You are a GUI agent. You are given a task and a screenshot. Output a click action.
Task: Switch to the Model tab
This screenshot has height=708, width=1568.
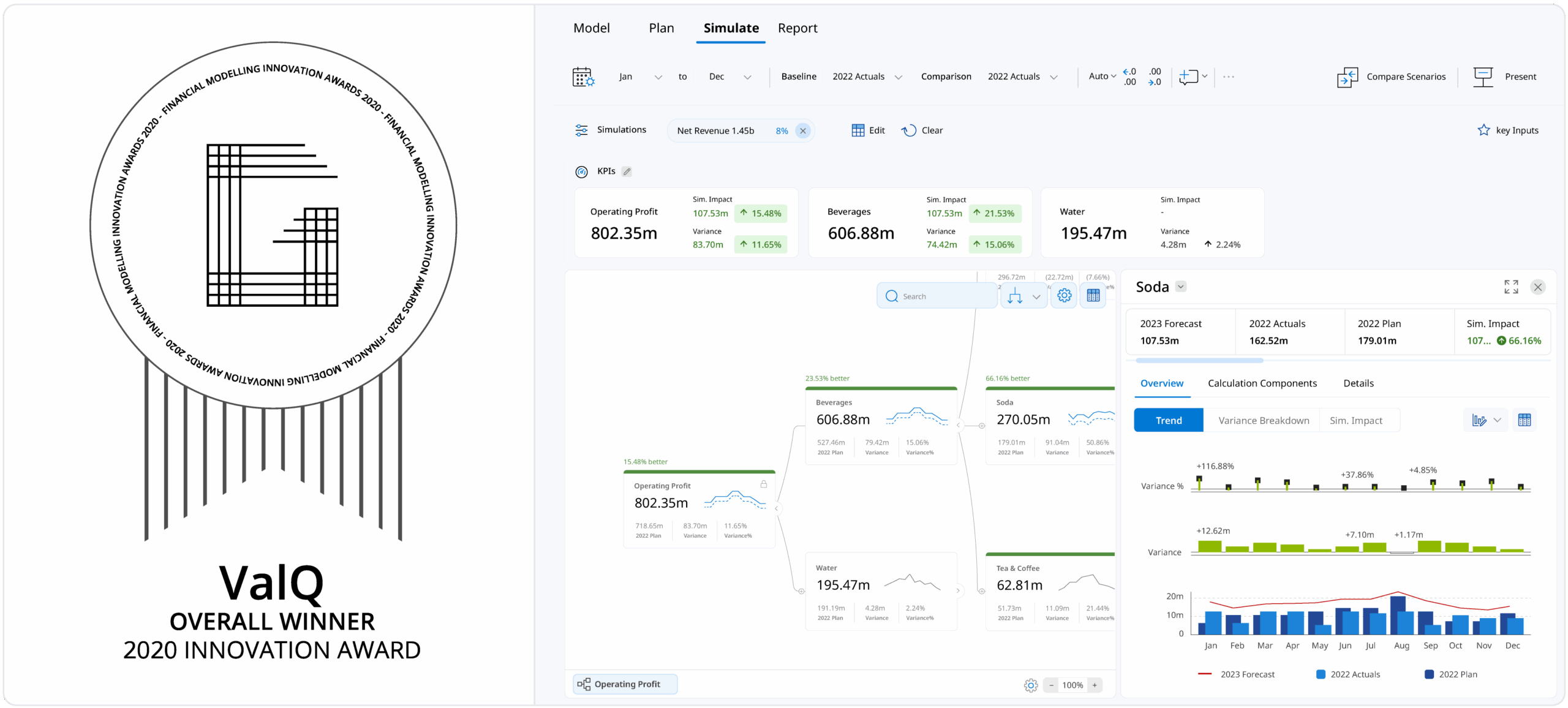(591, 28)
